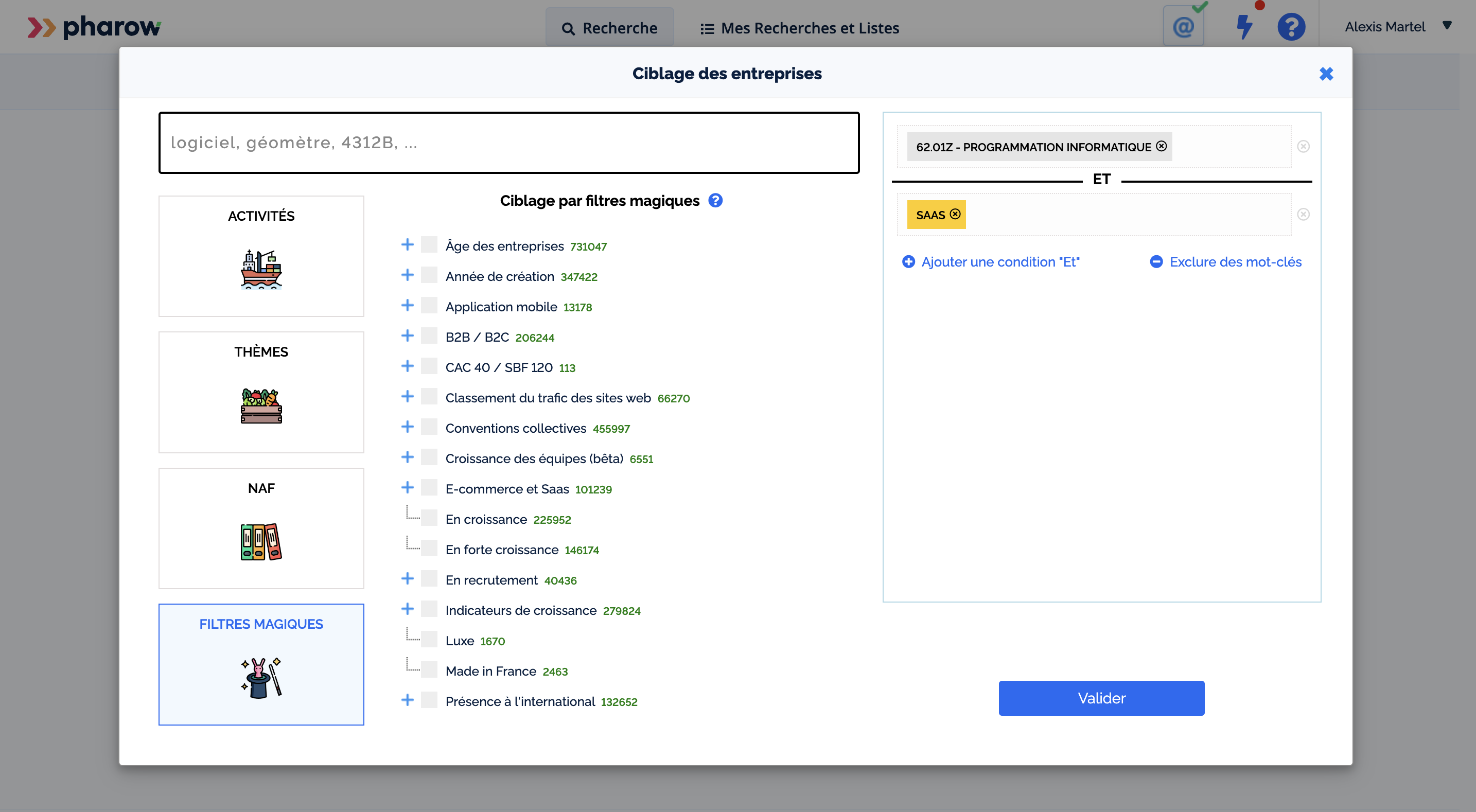This screenshot has width=1476, height=812.
Task: Expand the Âge des entreprises filter
Action: click(408, 245)
